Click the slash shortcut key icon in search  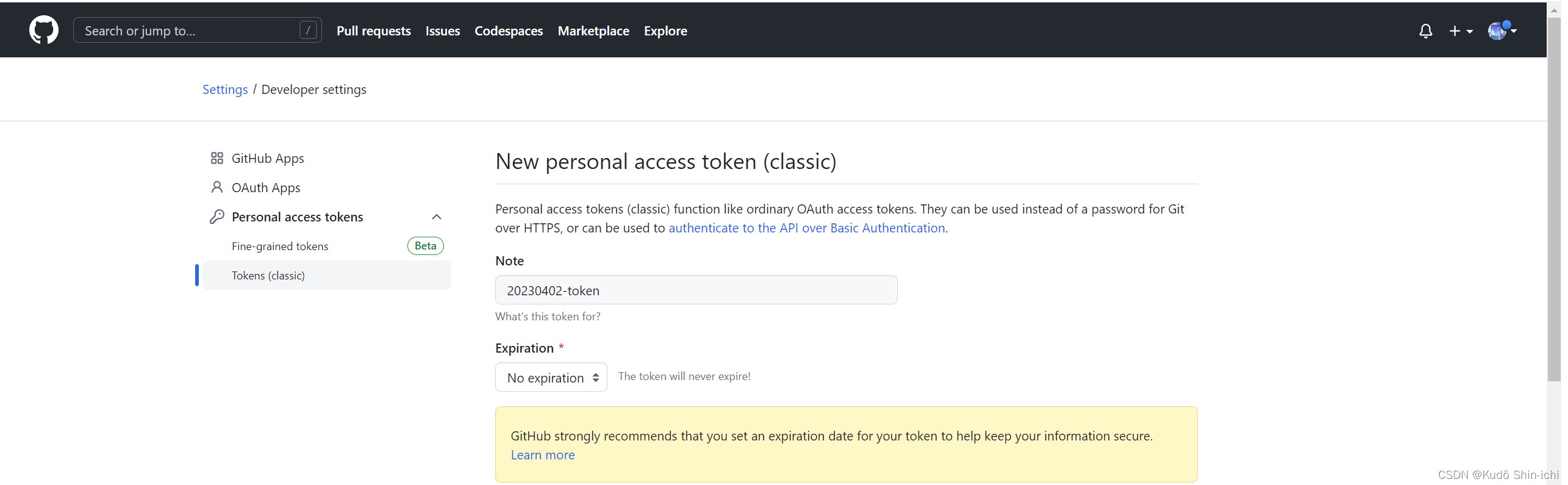click(308, 31)
